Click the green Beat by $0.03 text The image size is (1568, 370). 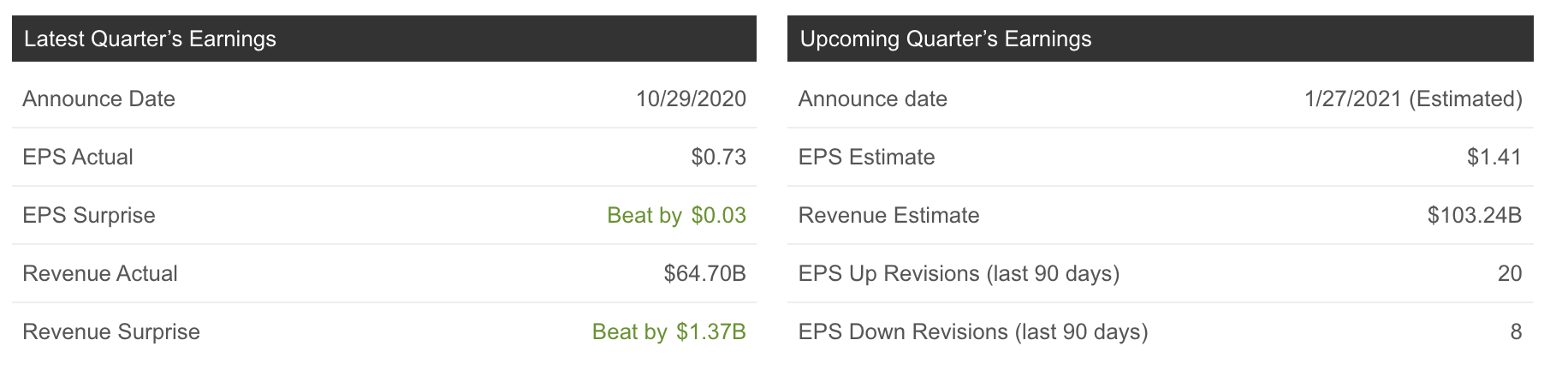click(676, 216)
